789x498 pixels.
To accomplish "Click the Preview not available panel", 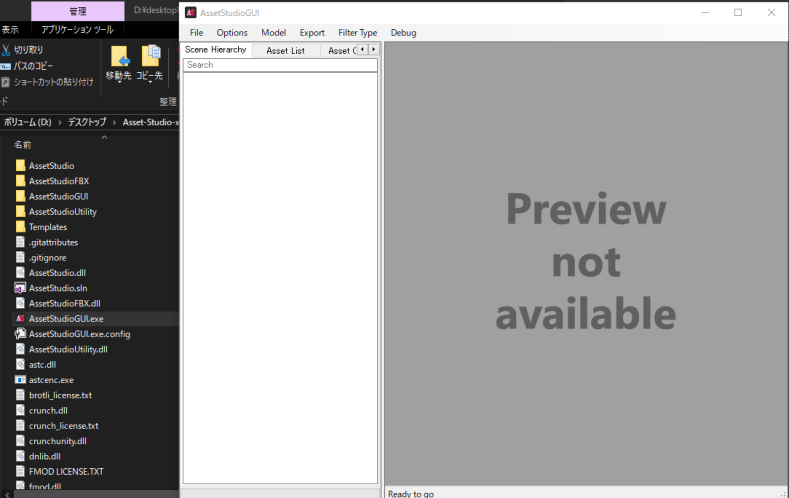I will click(586, 263).
